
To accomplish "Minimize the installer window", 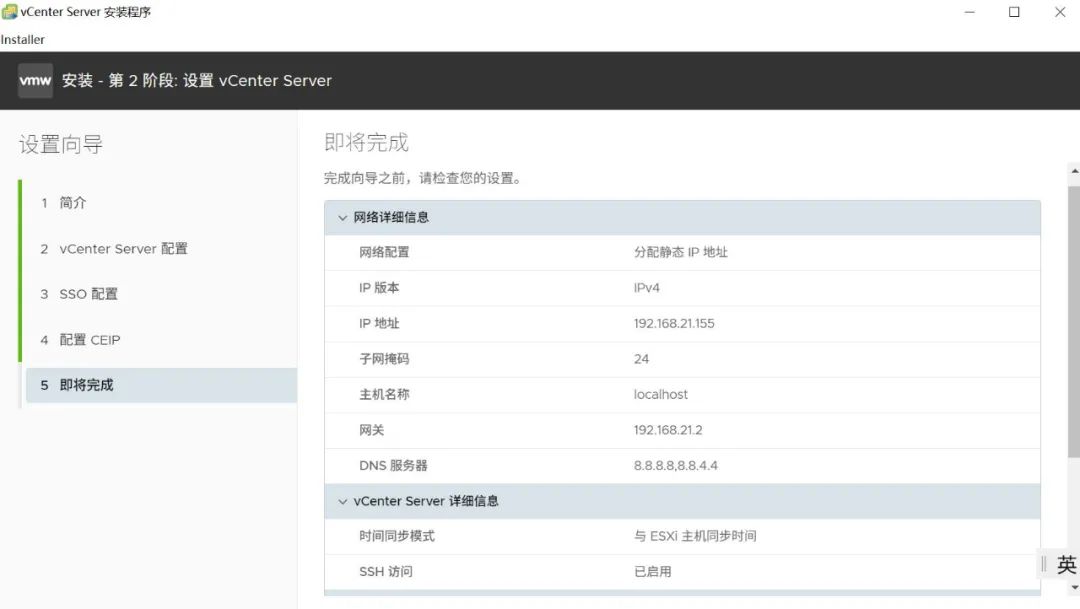I will 969,12.
